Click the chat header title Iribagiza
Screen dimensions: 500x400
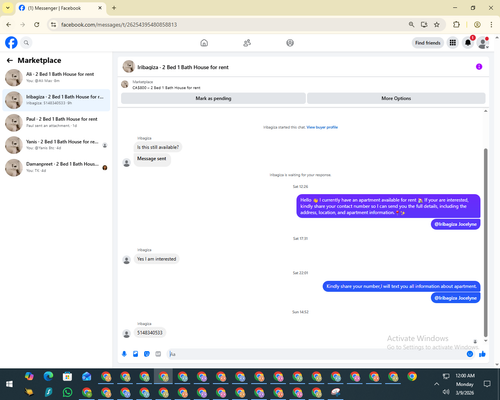(183, 67)
